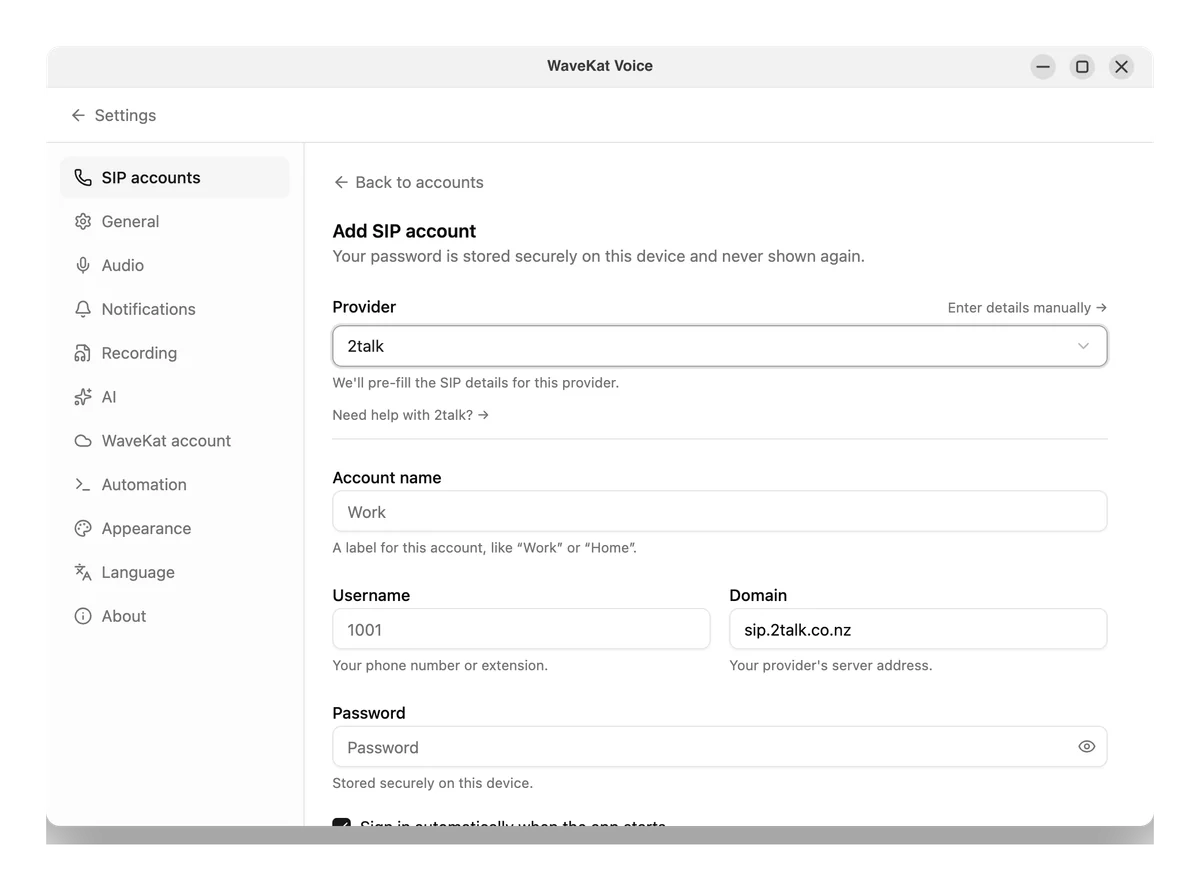
Task: Maximize the WaveKat Voice window
Action: click(1082, 67)
